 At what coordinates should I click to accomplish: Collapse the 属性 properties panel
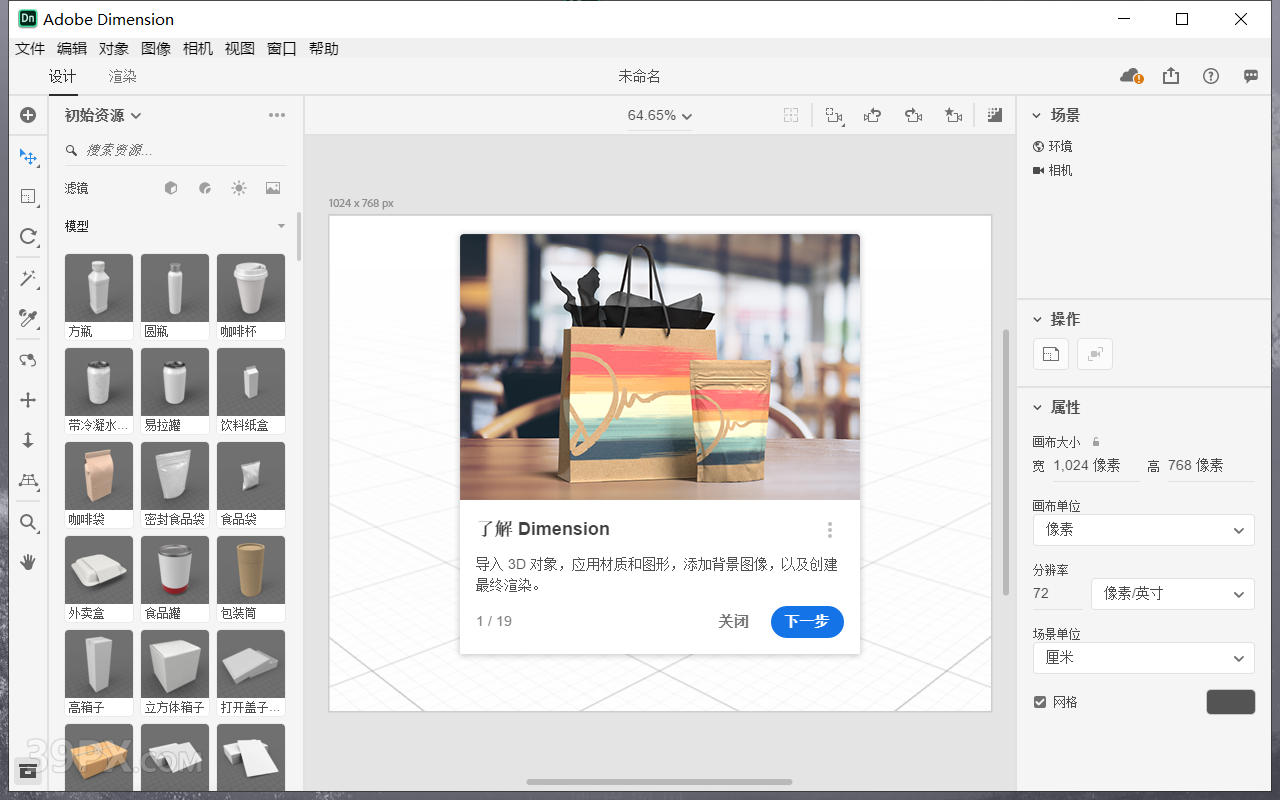tap(1037, 408)
